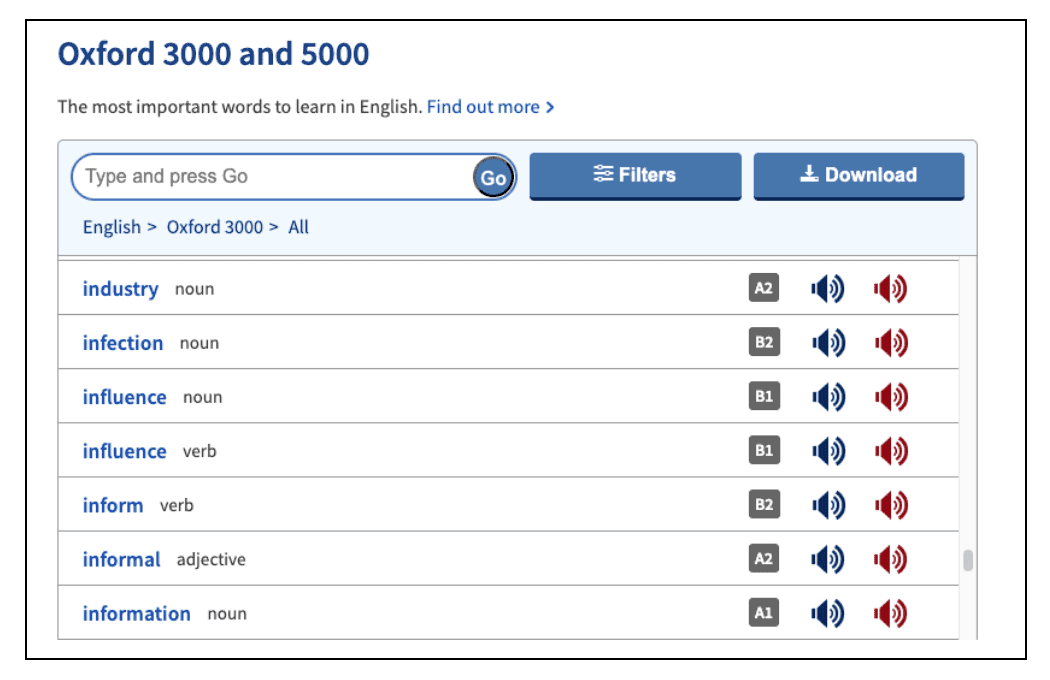The height and width of the screenshot is (680, 1050).
Task: Play the red audio icon for industry
Action: click(x=890, y=289)
